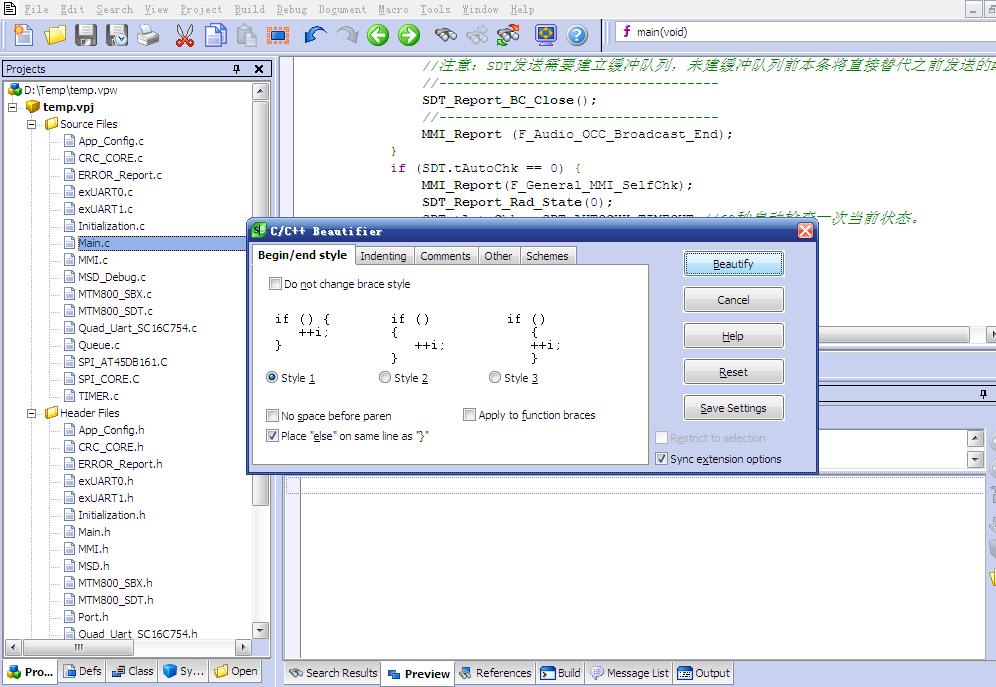This screenshot has height=687, width=996.
Task: Switch to the Schemes tab
Action: [x=548, y=256]
